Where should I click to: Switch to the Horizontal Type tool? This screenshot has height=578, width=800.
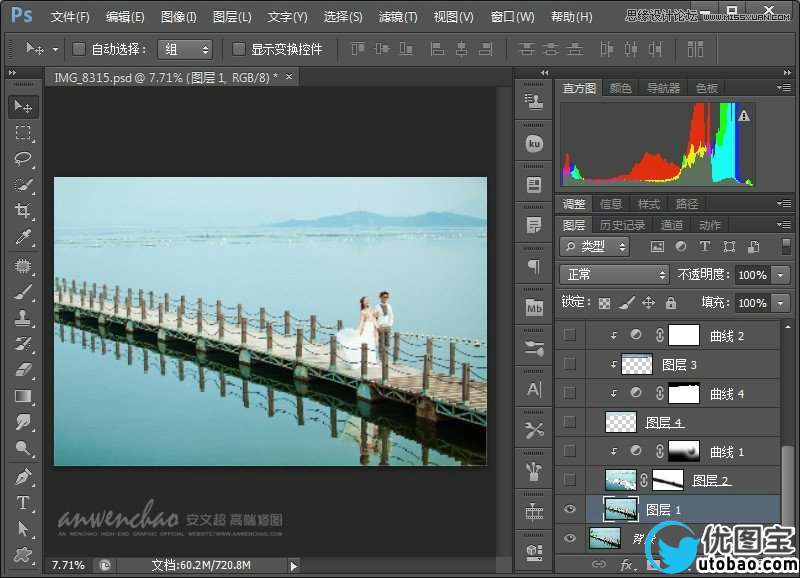23,503
